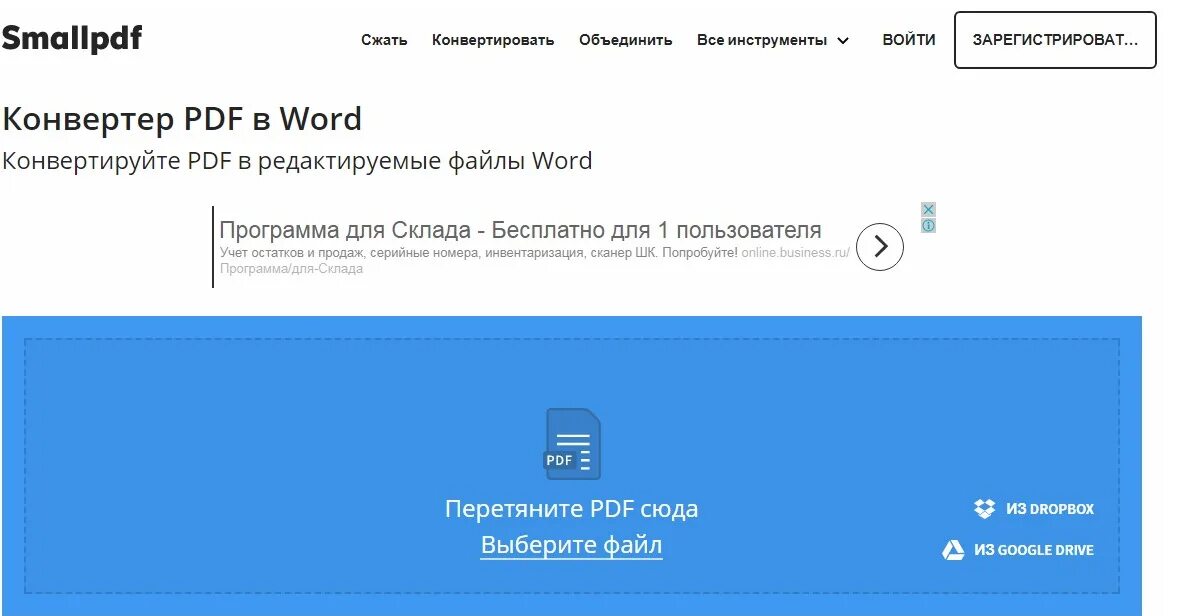The height and width of the screenshot is (616, 1180).
Task: Click the Конвертер PDF в Word heading
Action: [x=182, y=119]
